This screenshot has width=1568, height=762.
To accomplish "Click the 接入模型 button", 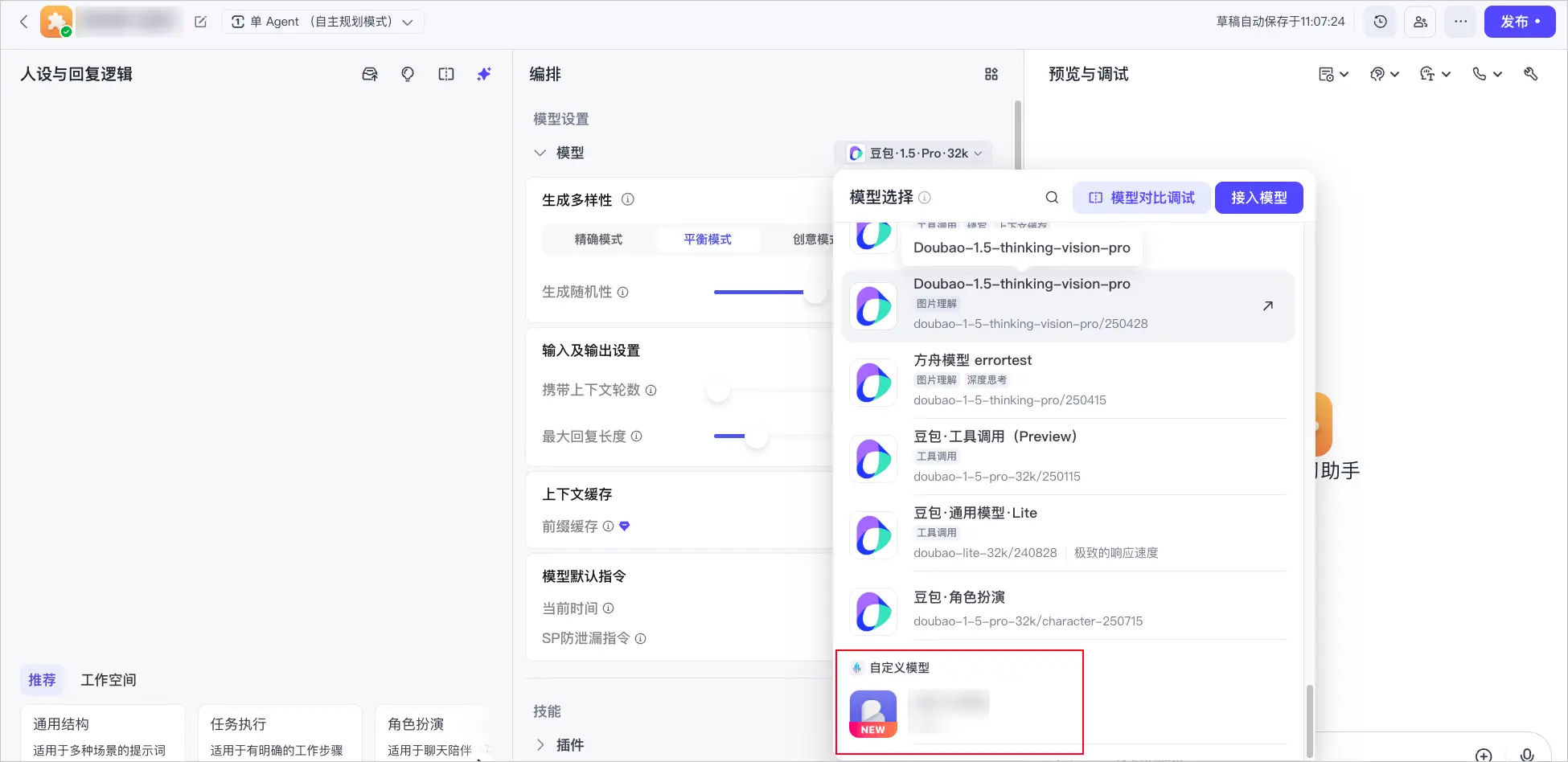I will point(1259,198).
